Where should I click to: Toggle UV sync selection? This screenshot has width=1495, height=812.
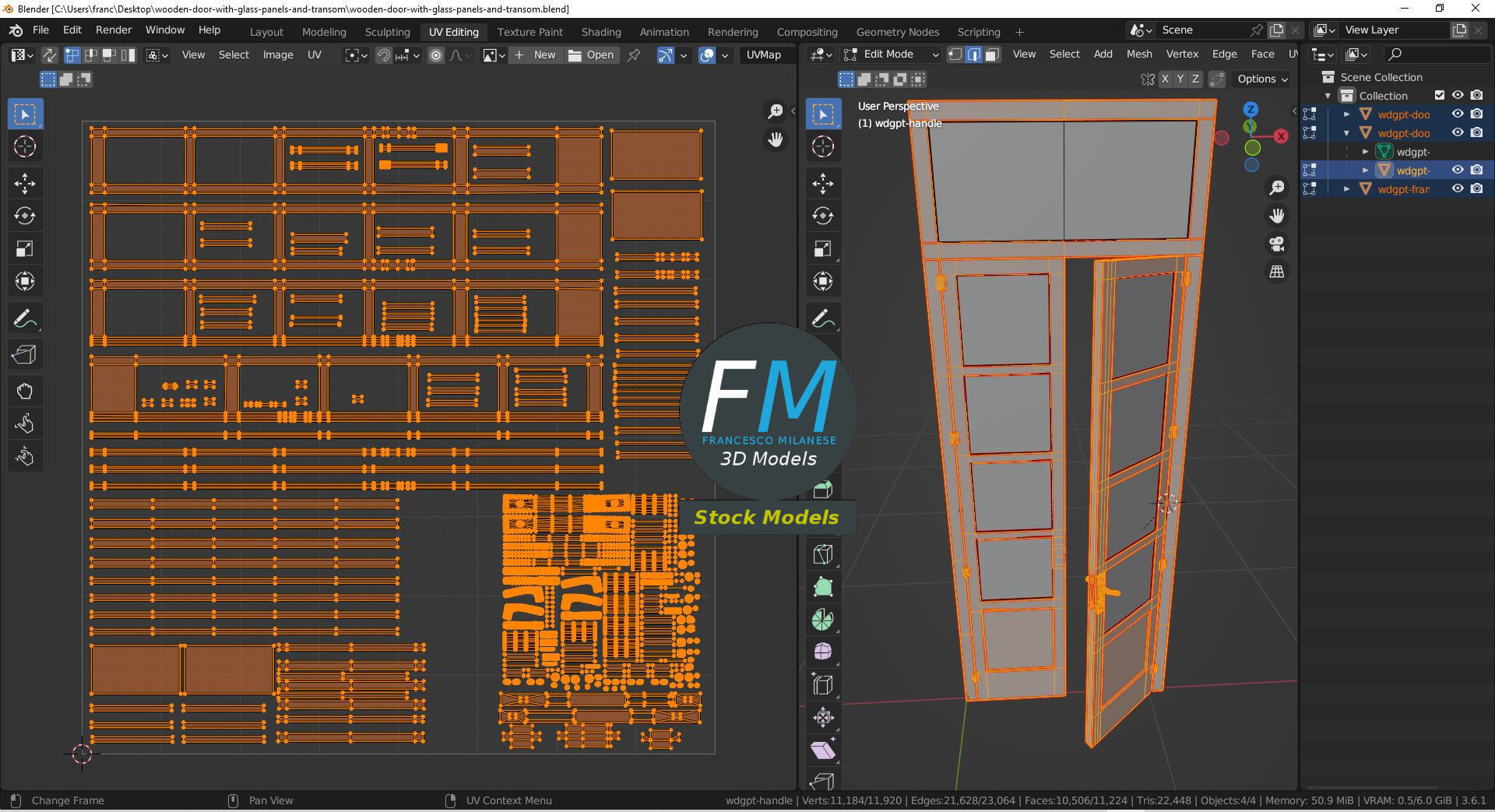coord(49,54)
